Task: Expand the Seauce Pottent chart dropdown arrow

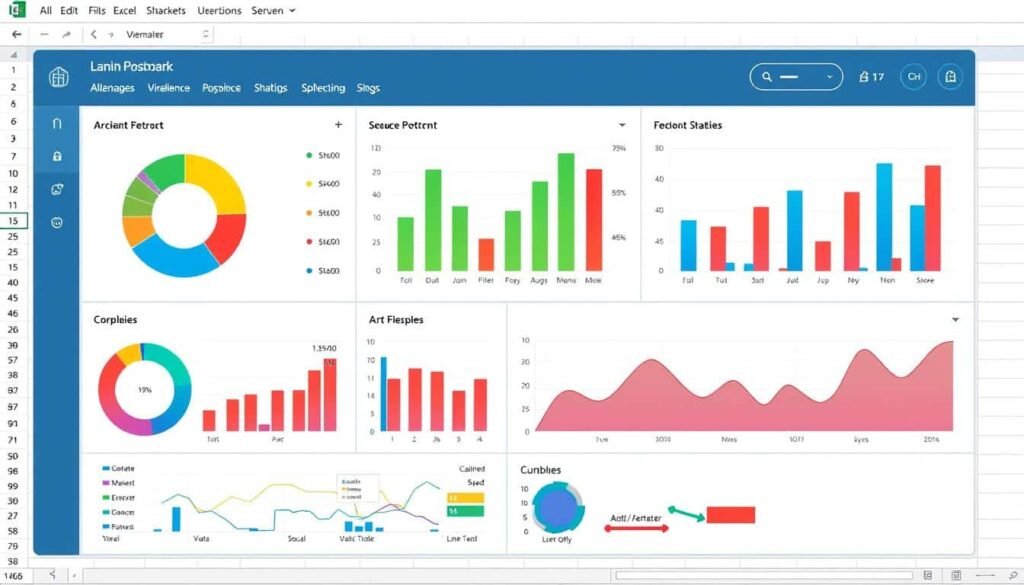Action: pyautogui.click(x=622, y=125)
